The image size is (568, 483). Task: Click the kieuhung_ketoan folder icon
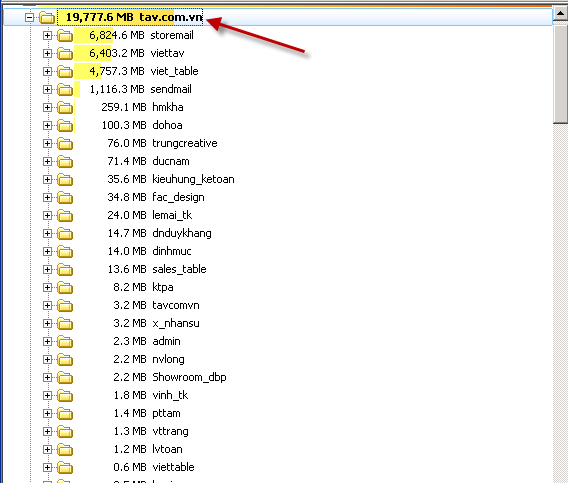coord(65,180)
